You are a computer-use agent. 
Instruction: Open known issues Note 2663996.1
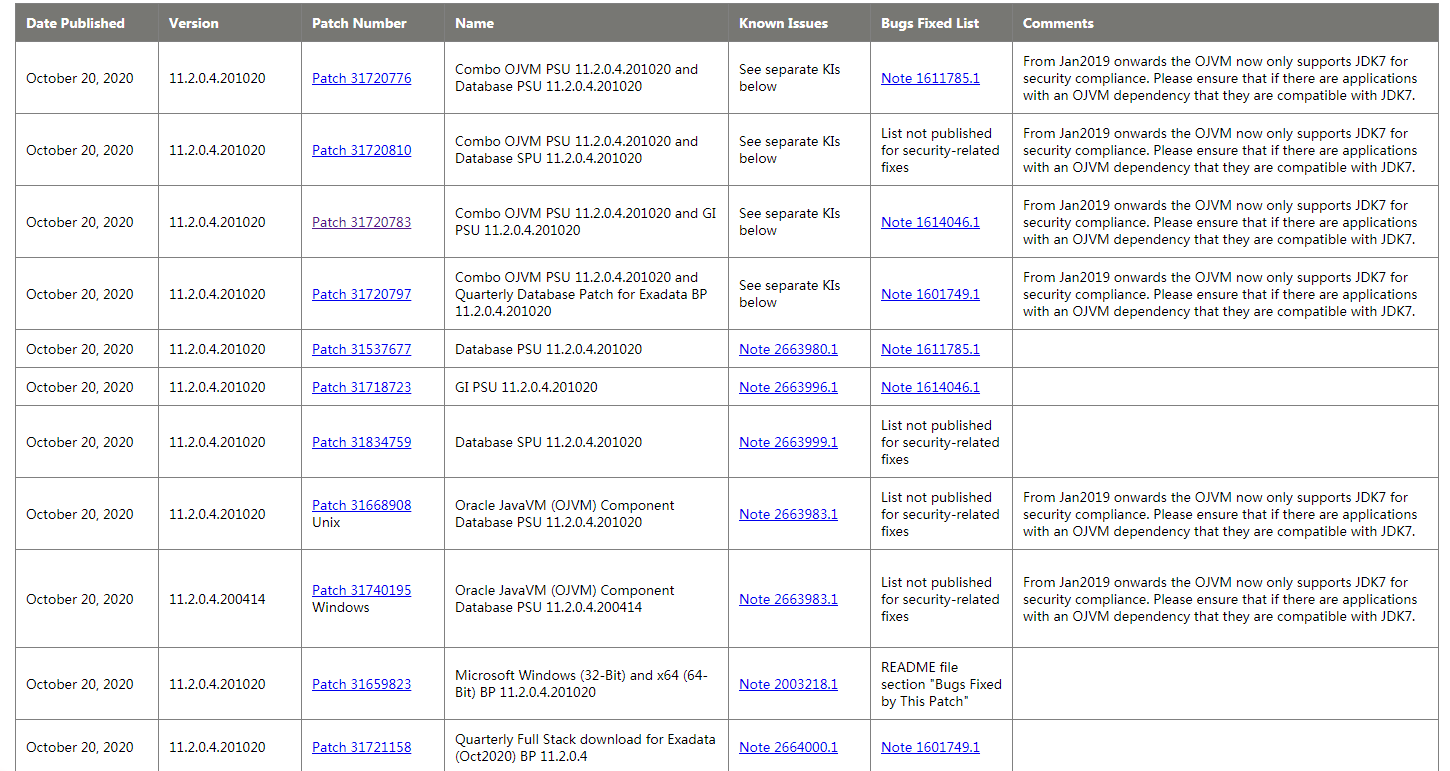(x=788, y=387)
